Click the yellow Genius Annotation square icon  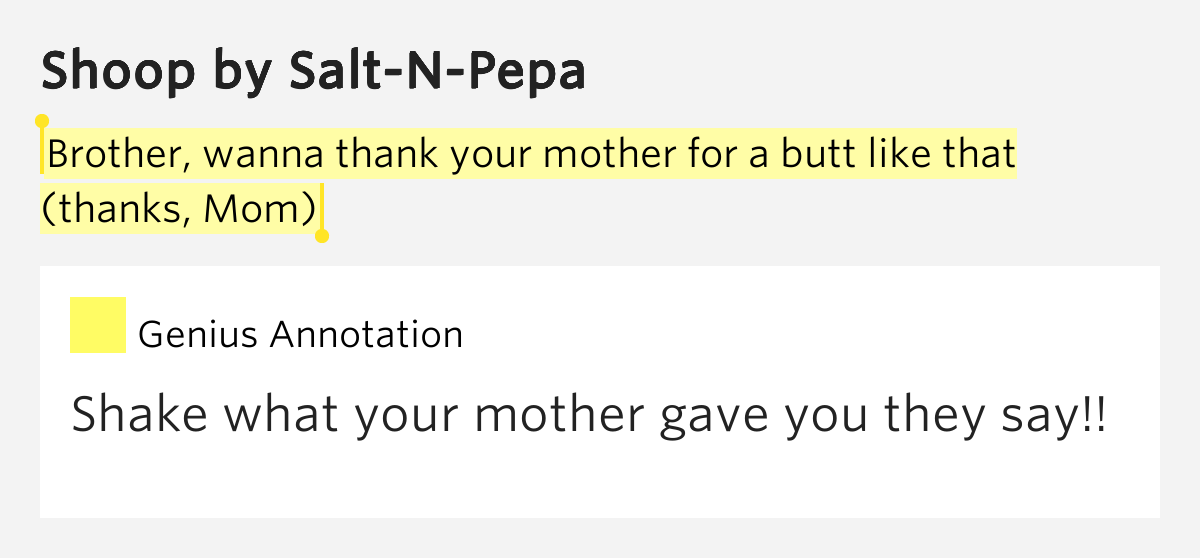[98, 325]
